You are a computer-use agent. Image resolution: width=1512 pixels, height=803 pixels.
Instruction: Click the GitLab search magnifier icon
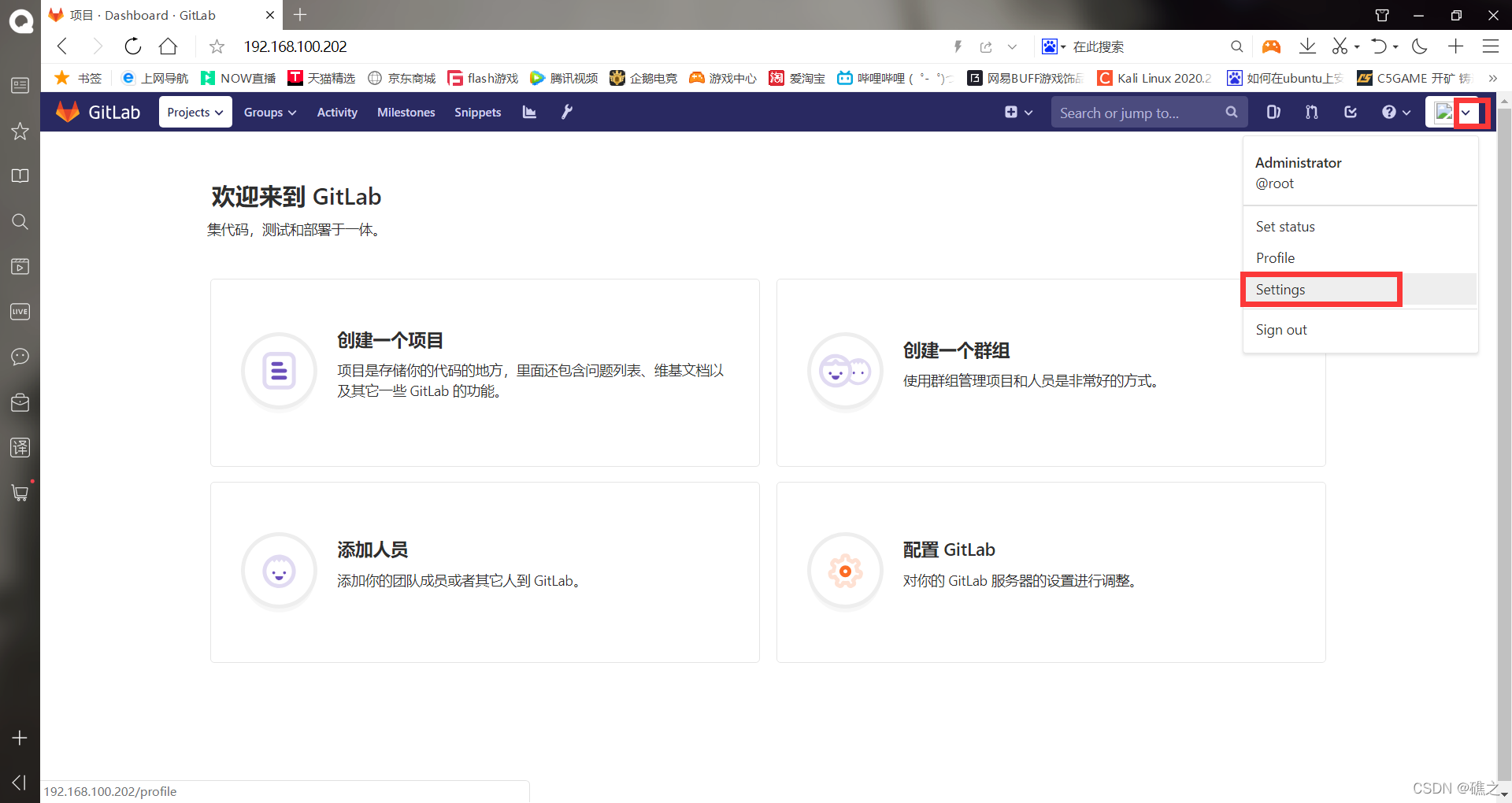coord(1232,112)
